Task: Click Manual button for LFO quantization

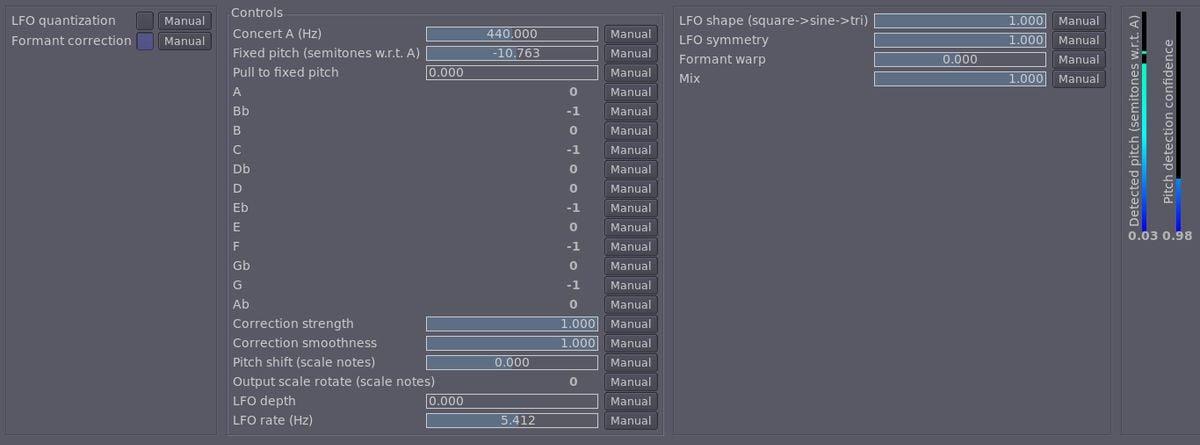Action: [184, 21]
